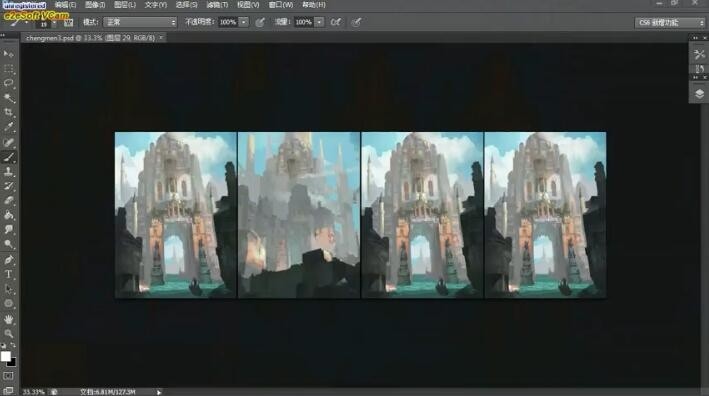
Task: Open the Layers panel icon
Action: tap(699, 94)
